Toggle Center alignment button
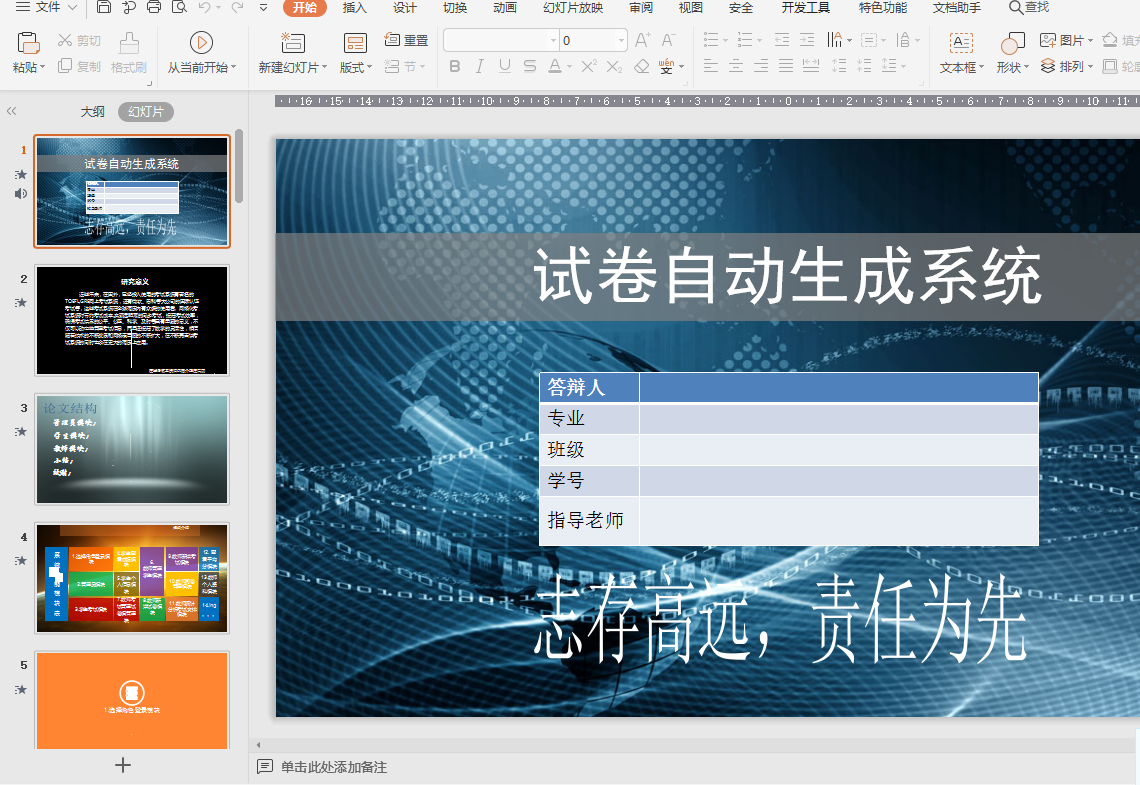Viewport: 1140px width, 785px height. [x=736, y=66]
